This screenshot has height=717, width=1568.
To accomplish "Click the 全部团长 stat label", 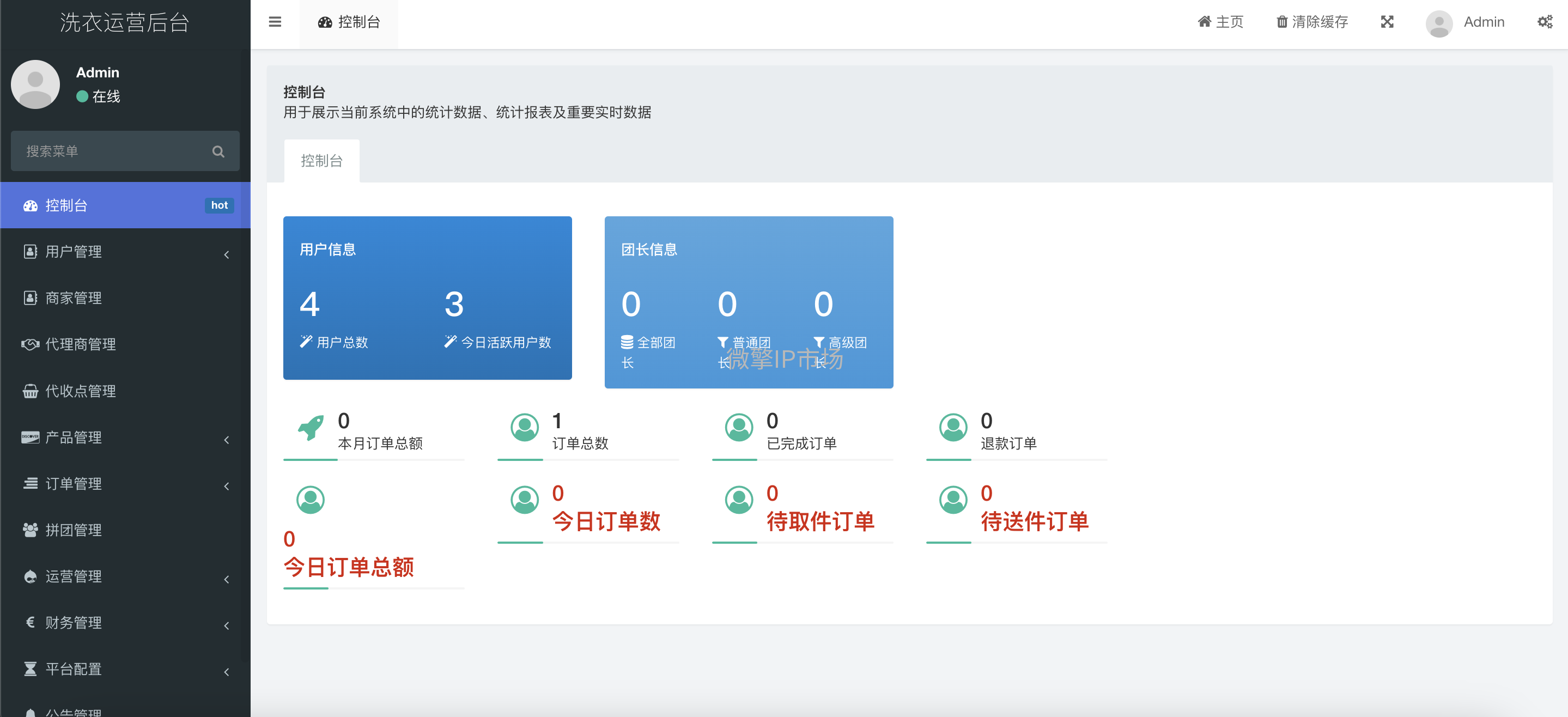I will point(648,353).
